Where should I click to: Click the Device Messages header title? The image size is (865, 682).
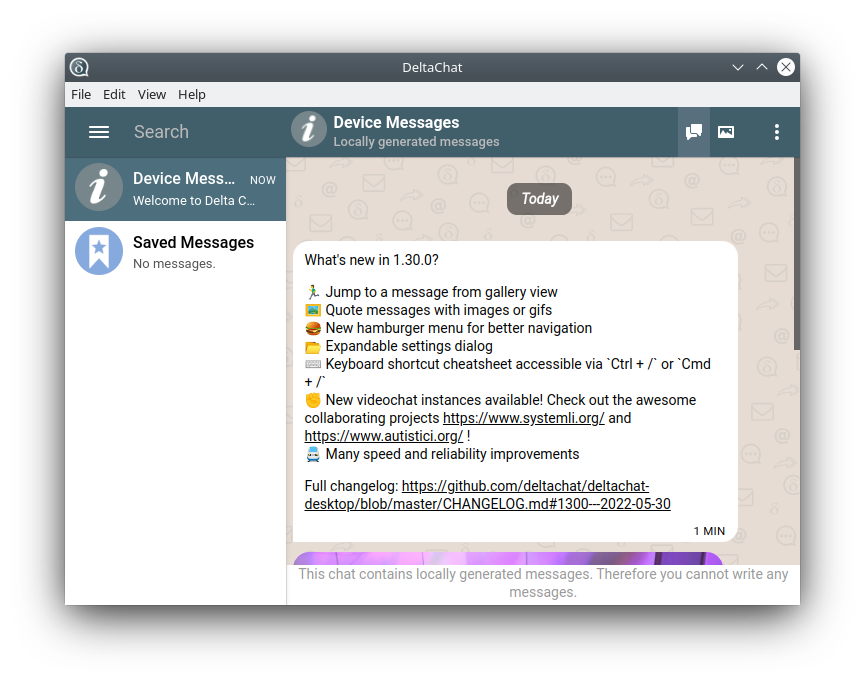coord(396,123)
